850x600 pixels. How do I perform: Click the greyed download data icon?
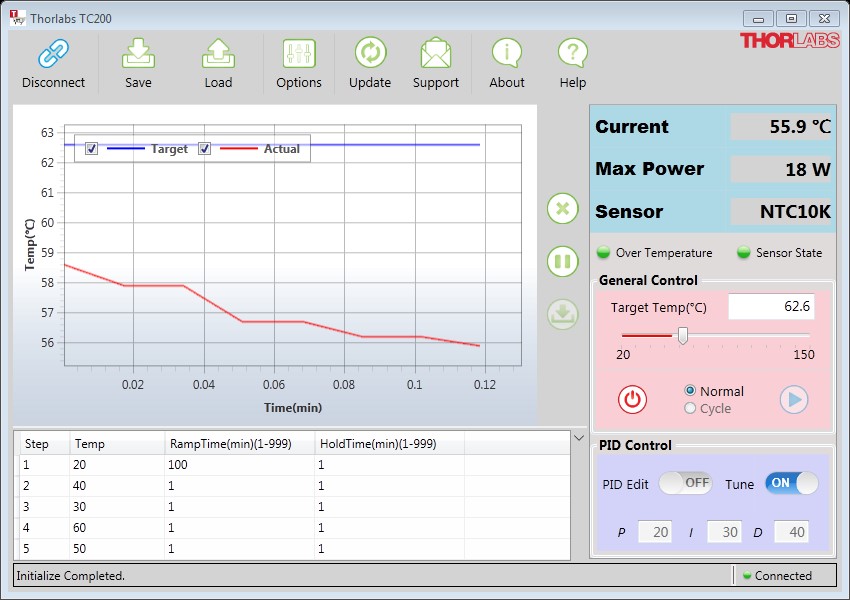click(563, 314)
